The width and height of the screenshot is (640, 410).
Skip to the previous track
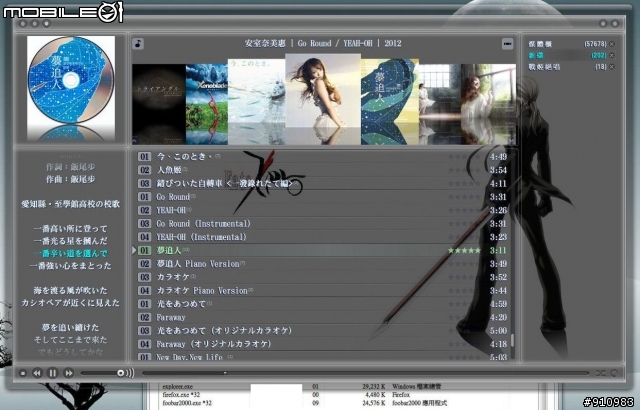(37, 373)
